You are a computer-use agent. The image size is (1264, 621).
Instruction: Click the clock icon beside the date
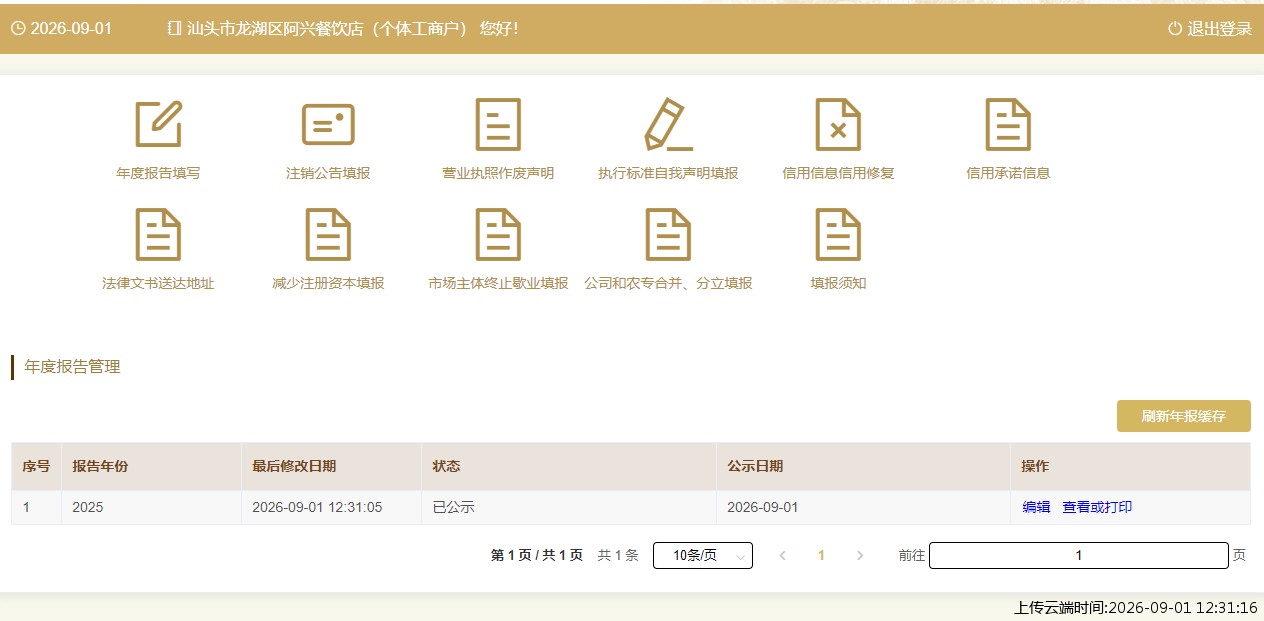18,29
